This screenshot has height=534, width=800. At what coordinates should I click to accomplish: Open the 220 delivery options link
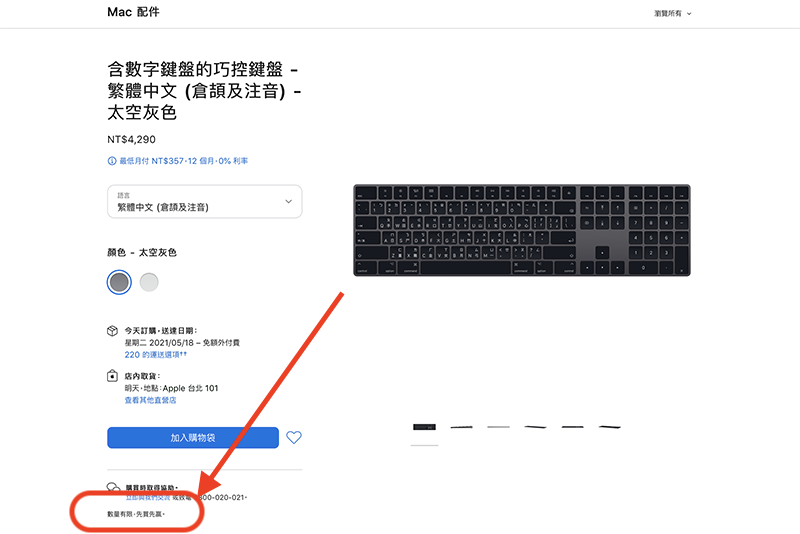[156, 354]
